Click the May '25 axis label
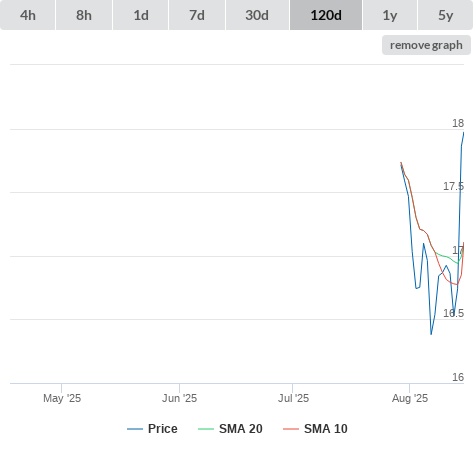 coord(62,398)
